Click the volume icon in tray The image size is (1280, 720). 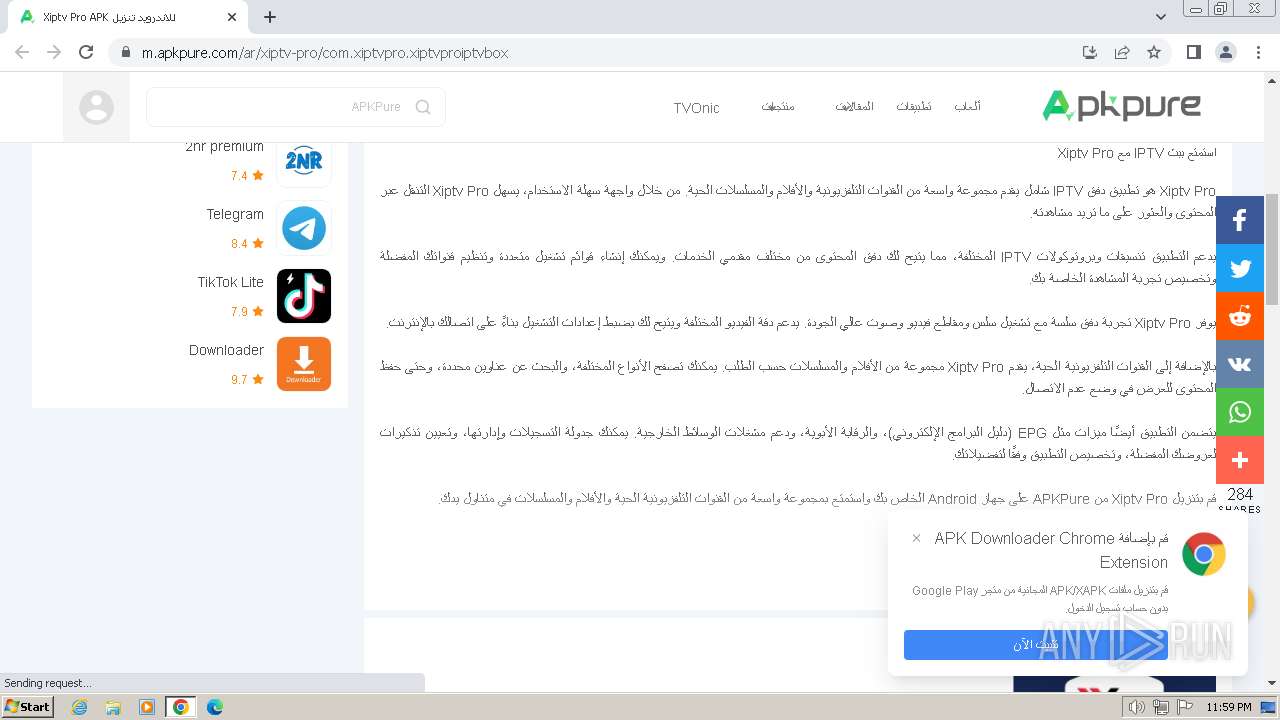1137,707
